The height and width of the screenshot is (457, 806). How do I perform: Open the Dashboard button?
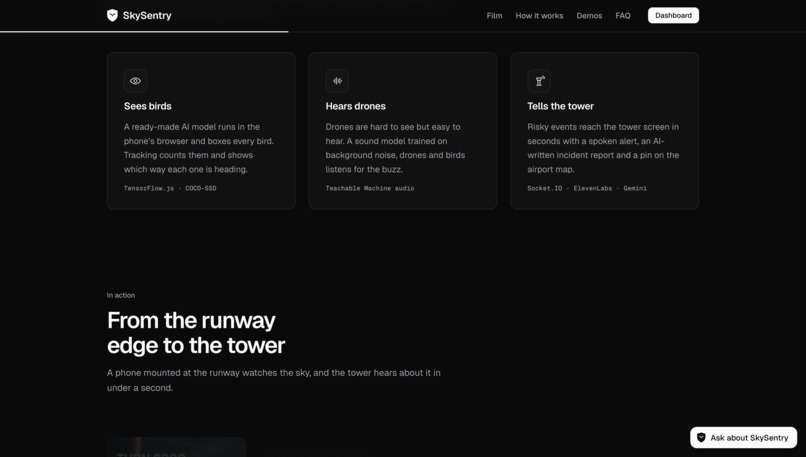coord(673,15)
